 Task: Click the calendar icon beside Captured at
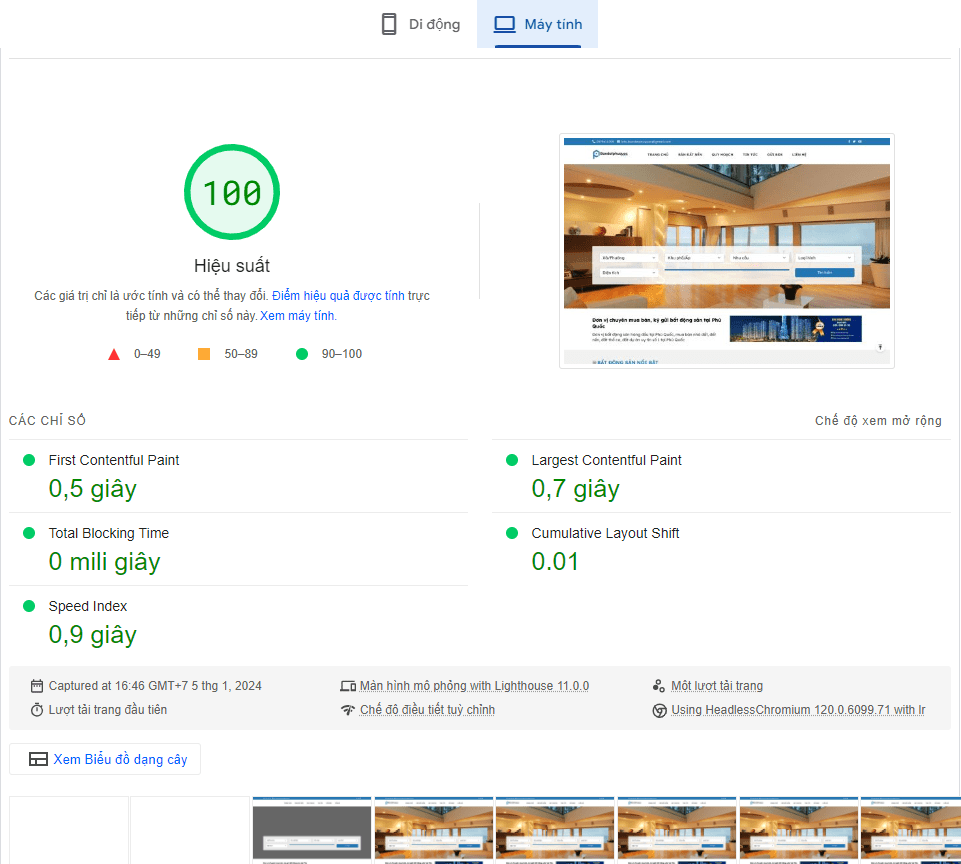tap(37, 686)
